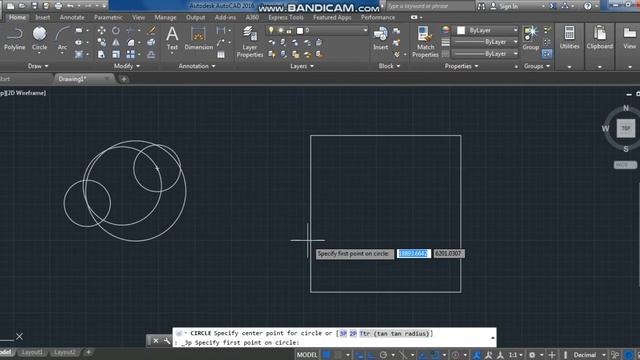Expand the Block panel
Viewport: 640px width, 360px height.
[x=389, y=66]
